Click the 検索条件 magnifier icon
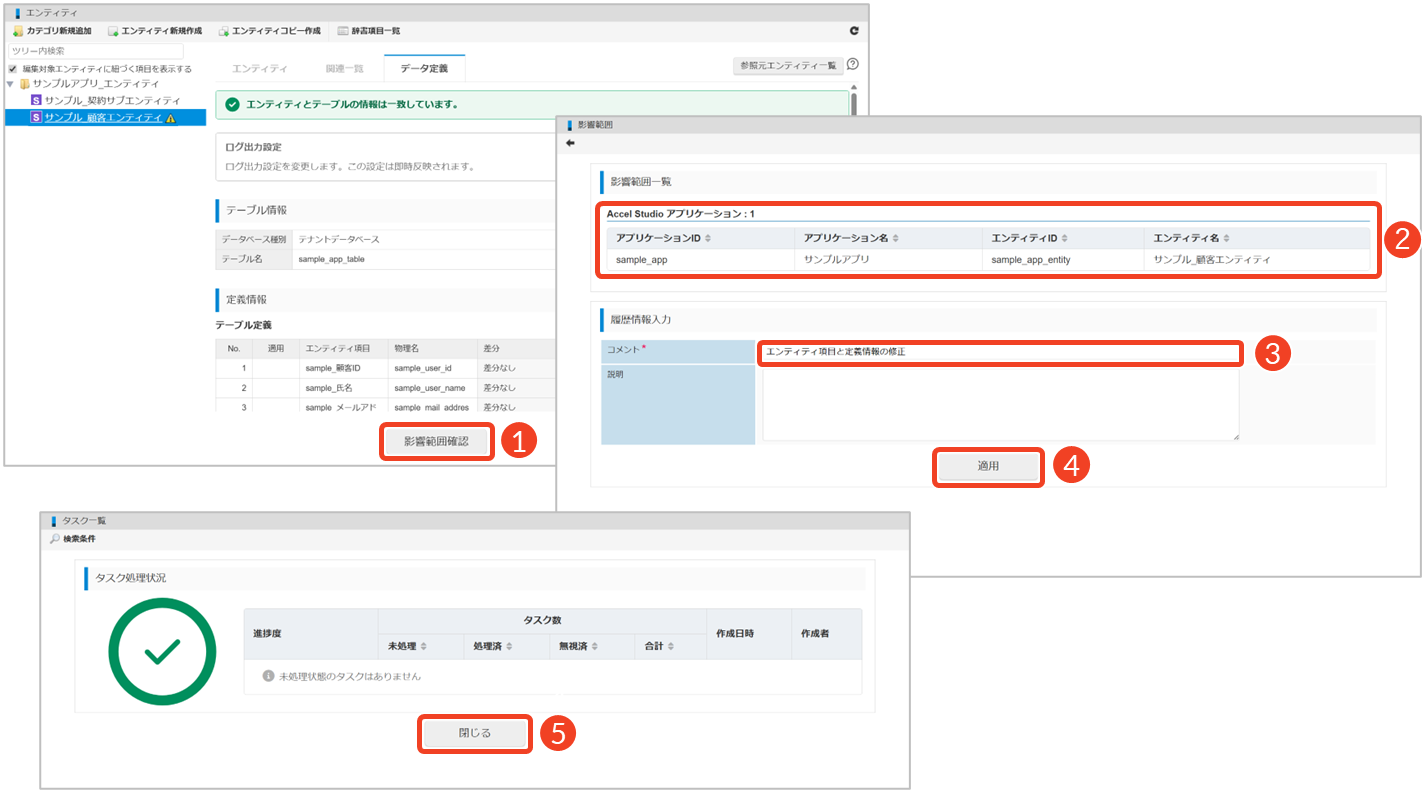 coord(54,539)
